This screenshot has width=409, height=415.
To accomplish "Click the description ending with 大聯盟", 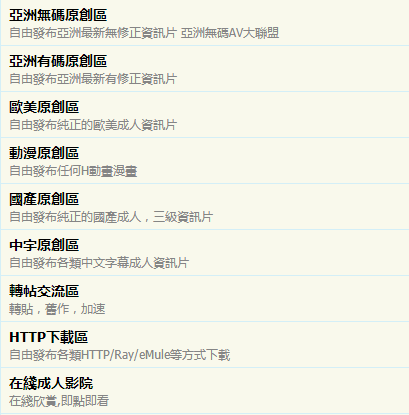I will tap(144, 33).
